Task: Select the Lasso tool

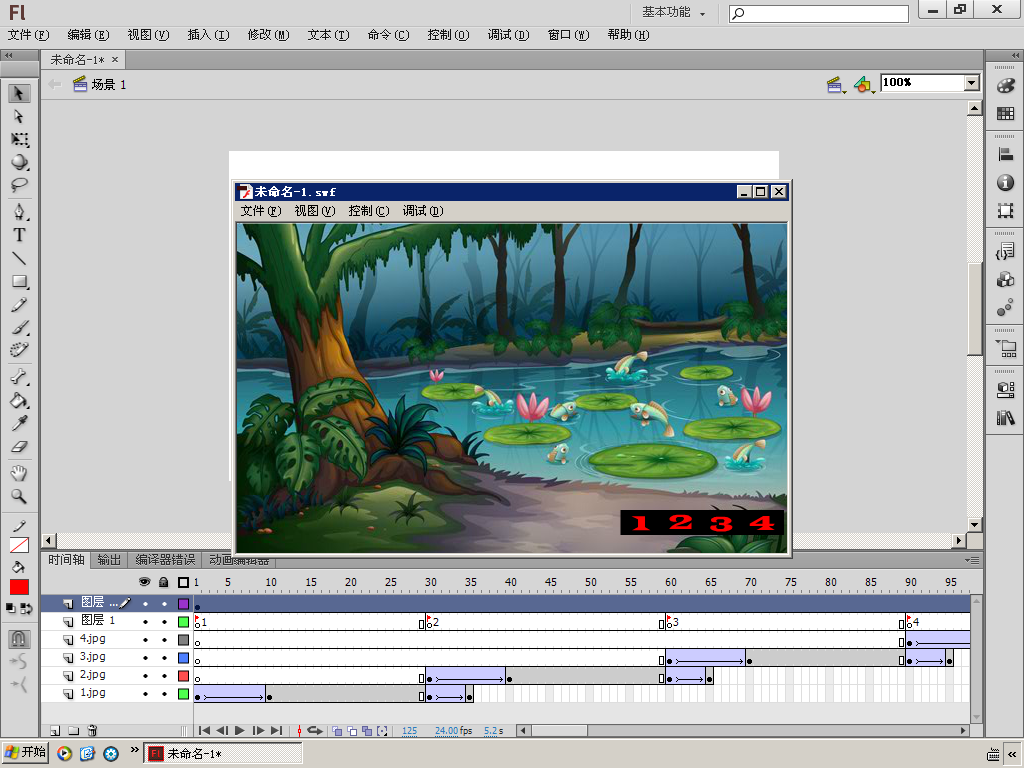Action: pos(19,186)
